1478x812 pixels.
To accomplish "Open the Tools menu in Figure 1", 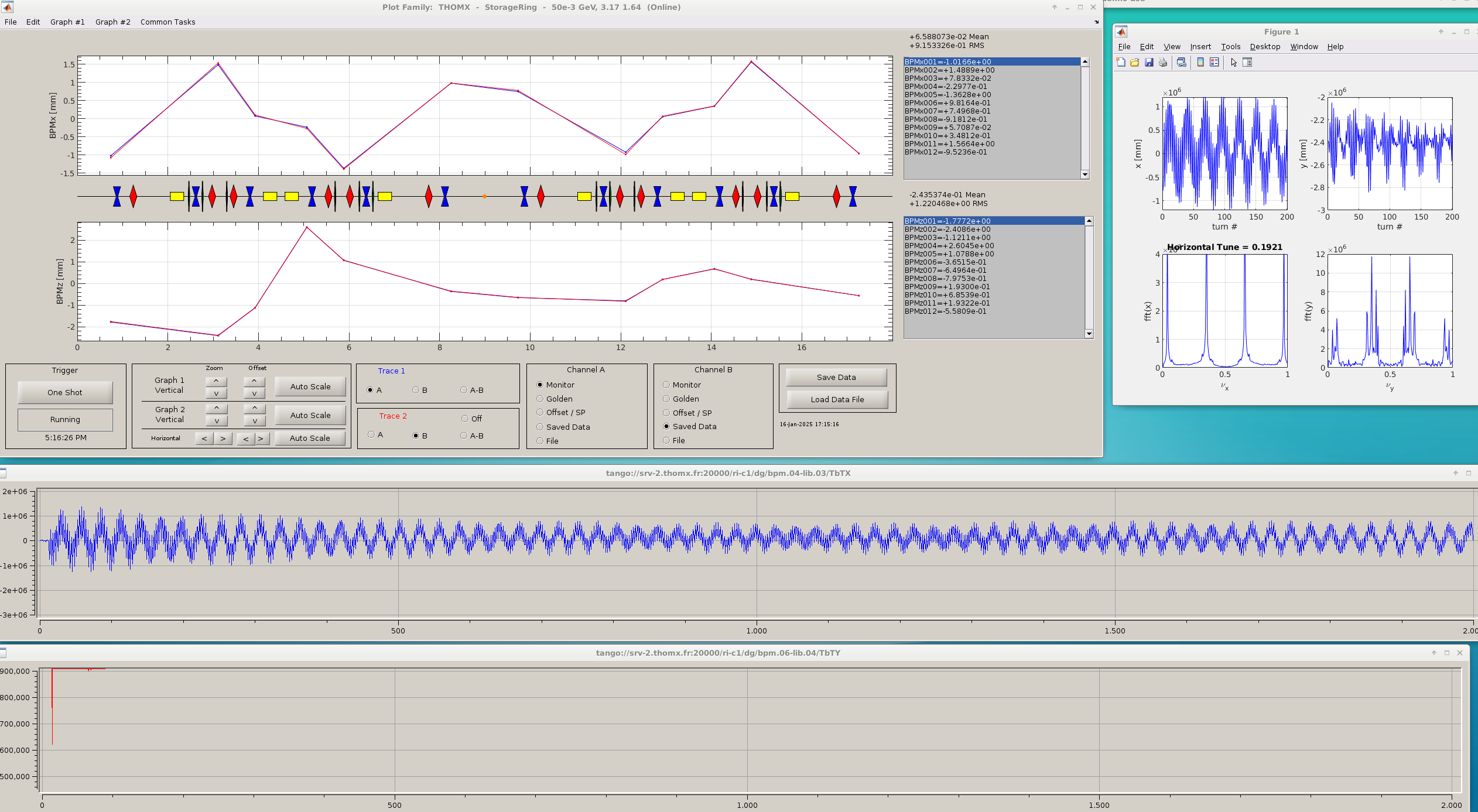I will pos(1230,47).
